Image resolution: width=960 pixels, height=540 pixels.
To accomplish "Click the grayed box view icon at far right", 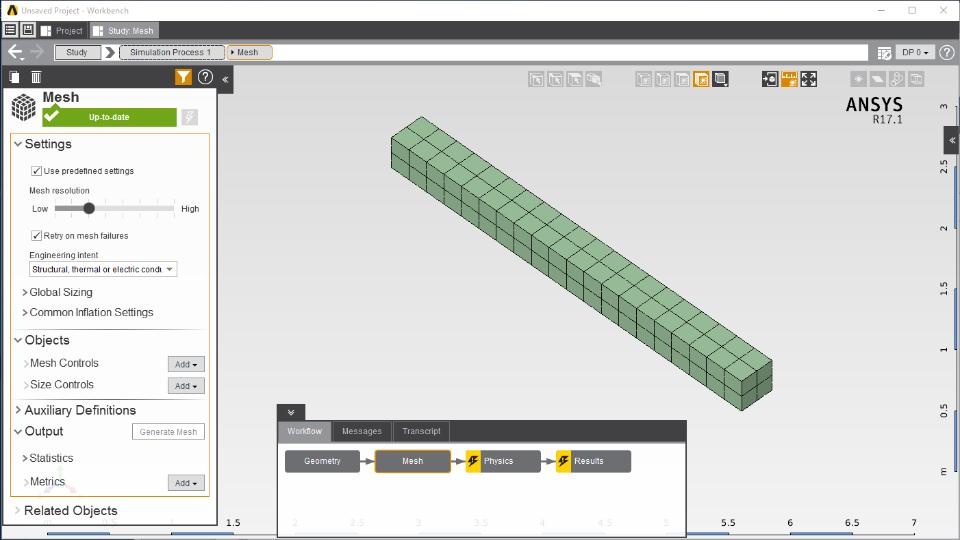I will click(917, 79).
